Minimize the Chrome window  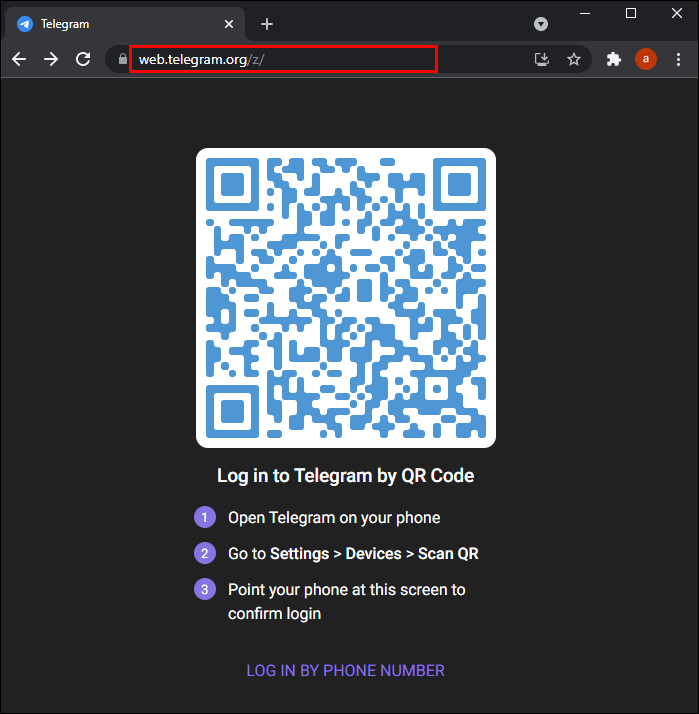pos(585,13)
